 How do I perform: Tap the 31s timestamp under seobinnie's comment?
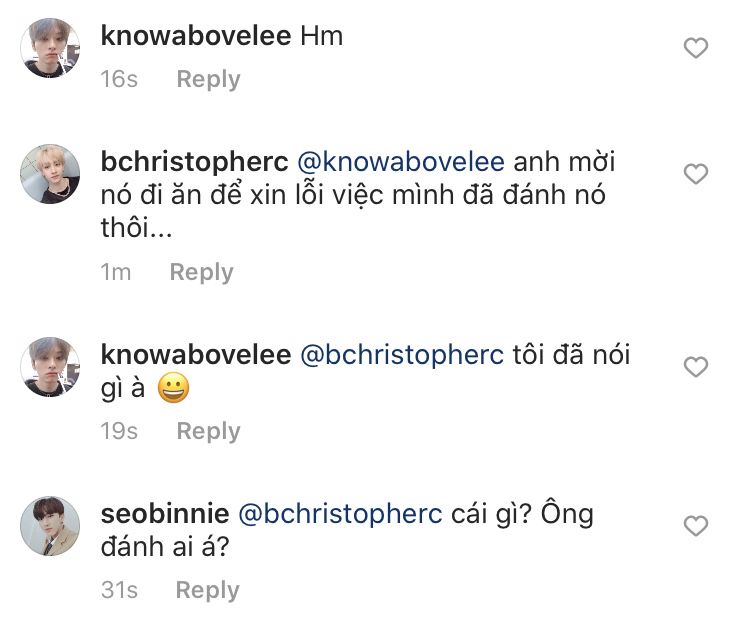[120, 590]
